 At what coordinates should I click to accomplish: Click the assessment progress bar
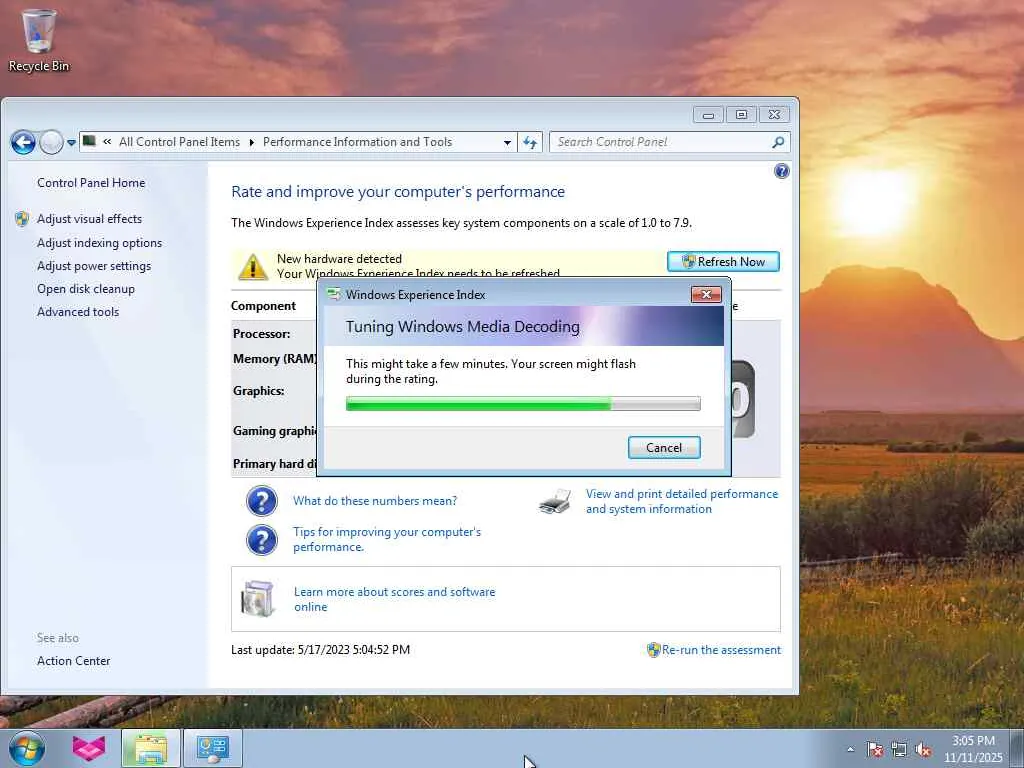pos(523,404)
